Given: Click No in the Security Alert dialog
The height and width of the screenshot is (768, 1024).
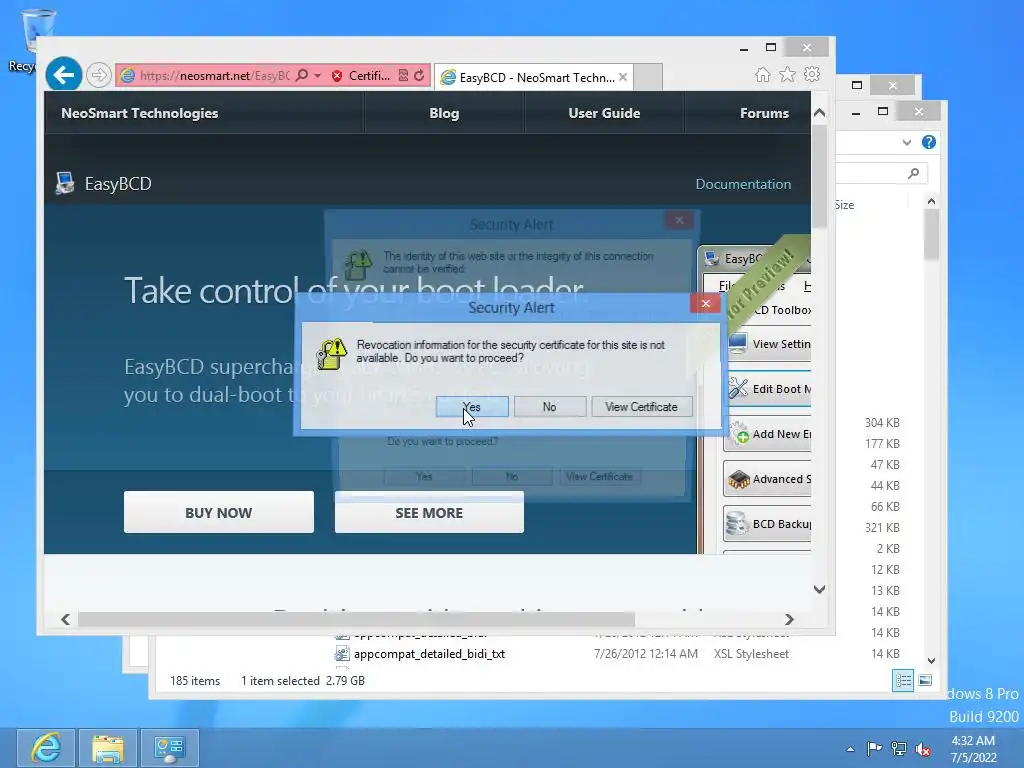Looking at the screenshot, I should point(549,407).
